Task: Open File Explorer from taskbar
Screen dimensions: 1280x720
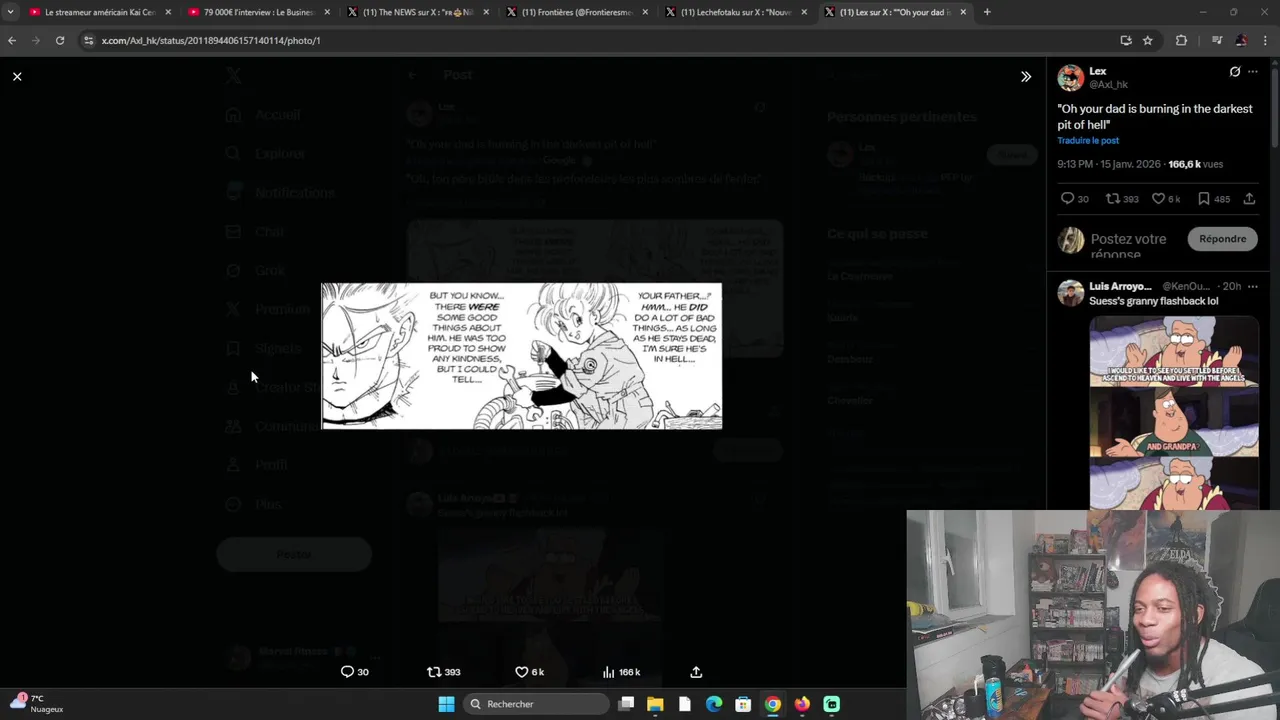Action: point(655,704)
